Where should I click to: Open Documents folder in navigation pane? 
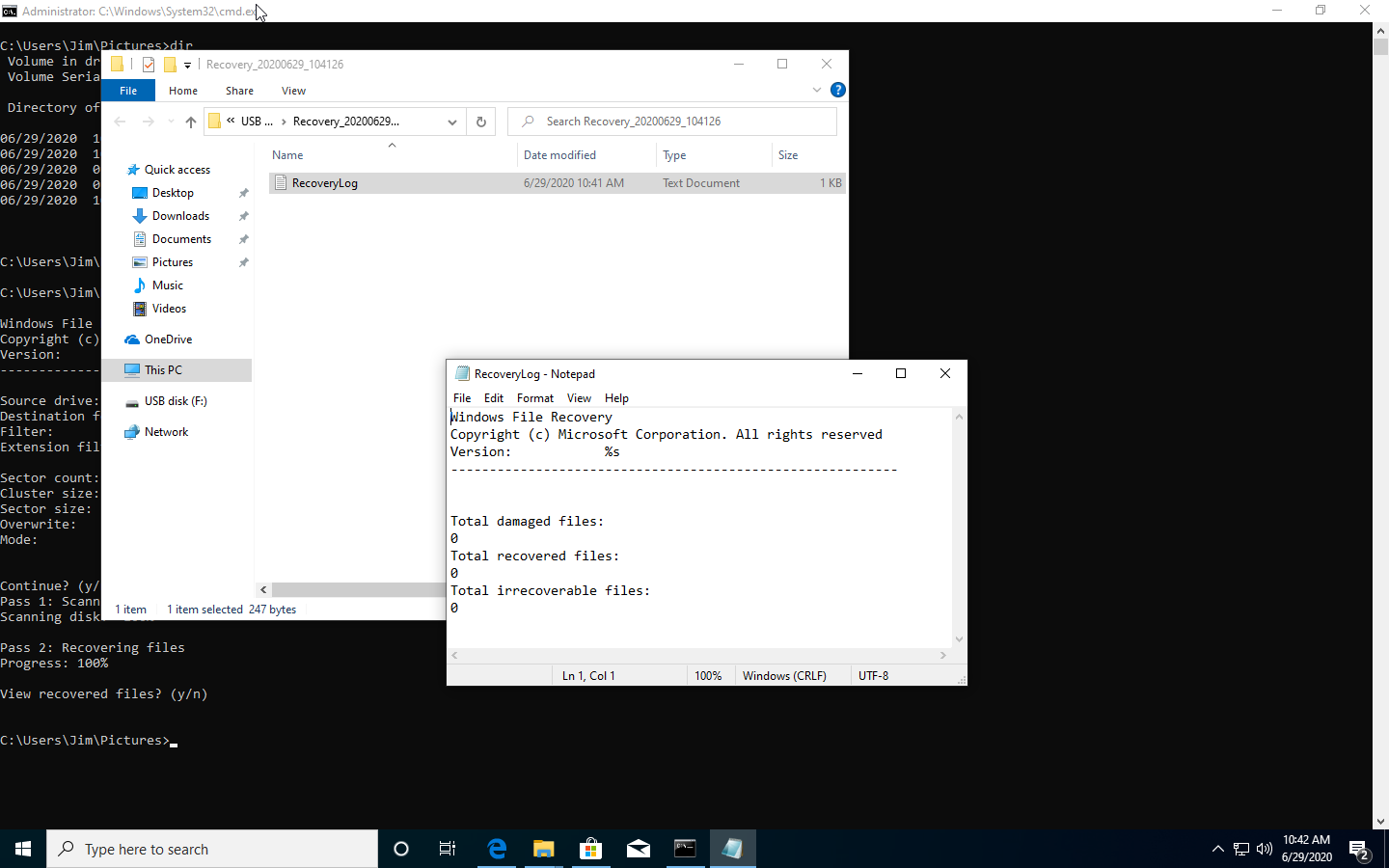point(181,239)
